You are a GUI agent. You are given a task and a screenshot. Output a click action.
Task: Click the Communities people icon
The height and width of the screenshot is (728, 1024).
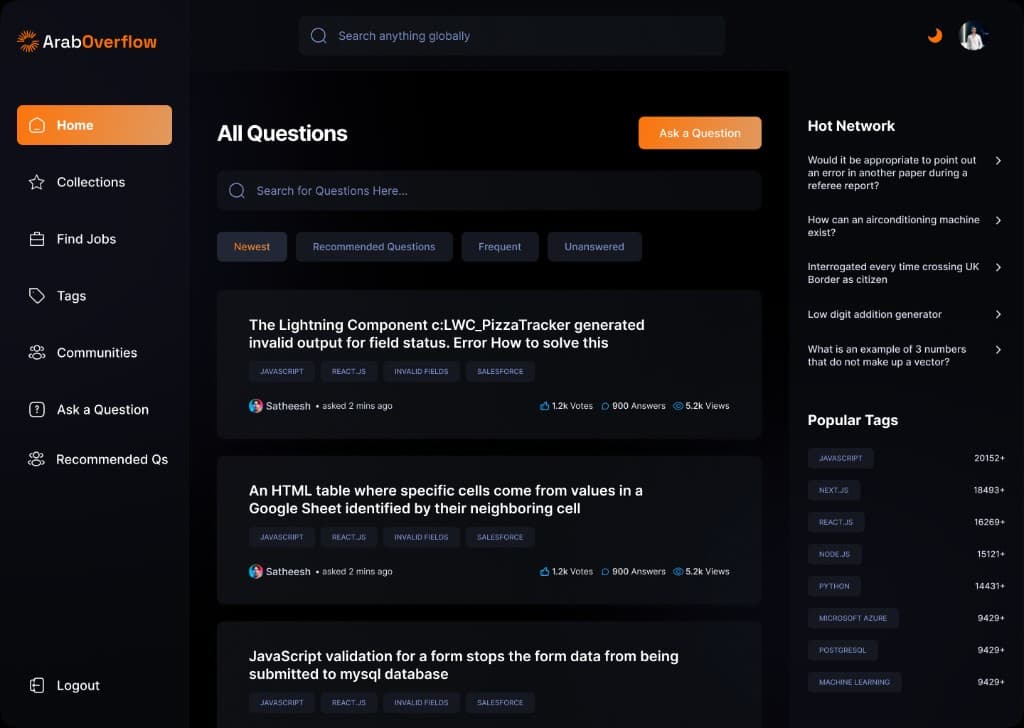point(37,353)
